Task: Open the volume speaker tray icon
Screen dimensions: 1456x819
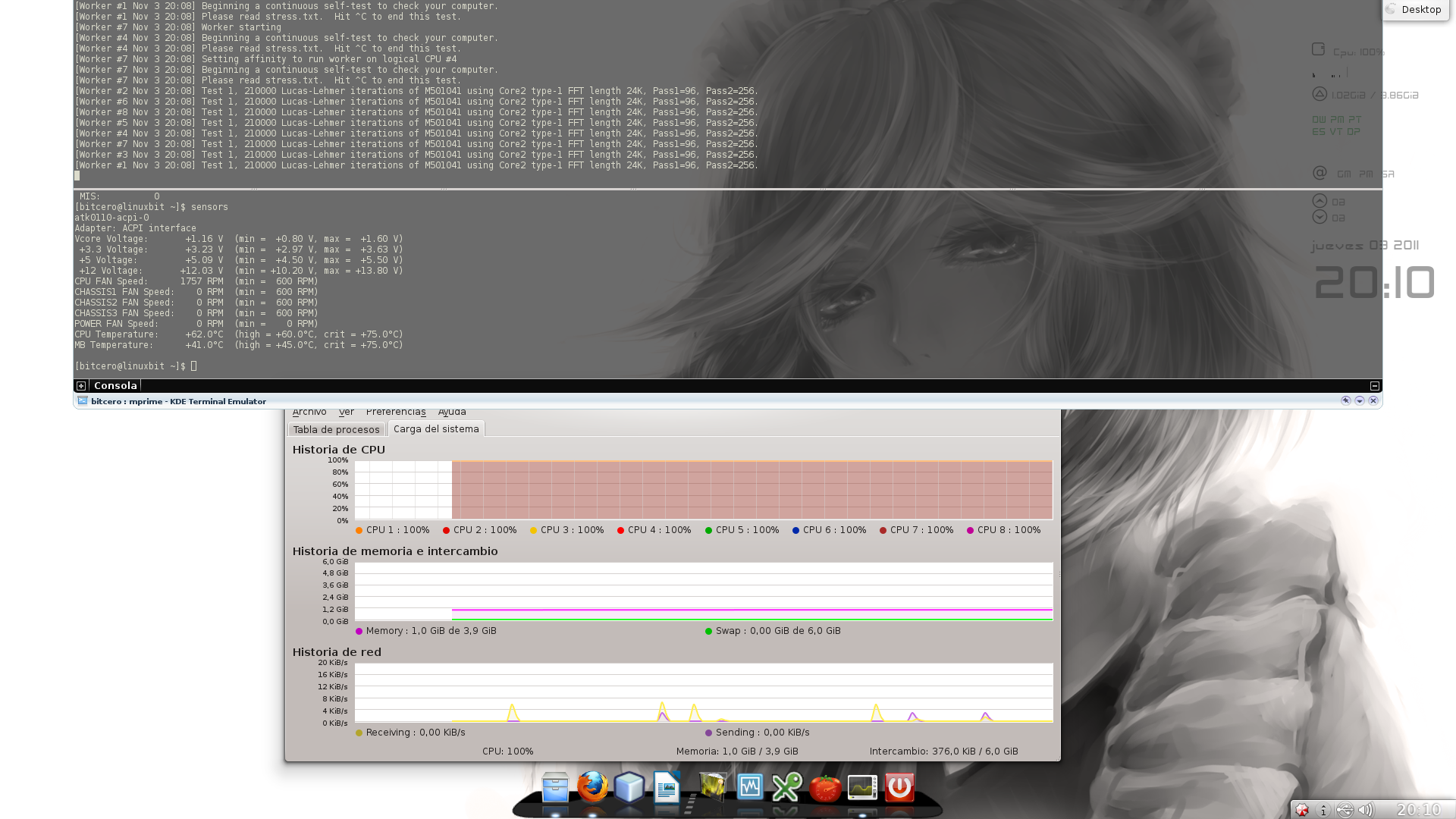Action: pos(1365,810)
